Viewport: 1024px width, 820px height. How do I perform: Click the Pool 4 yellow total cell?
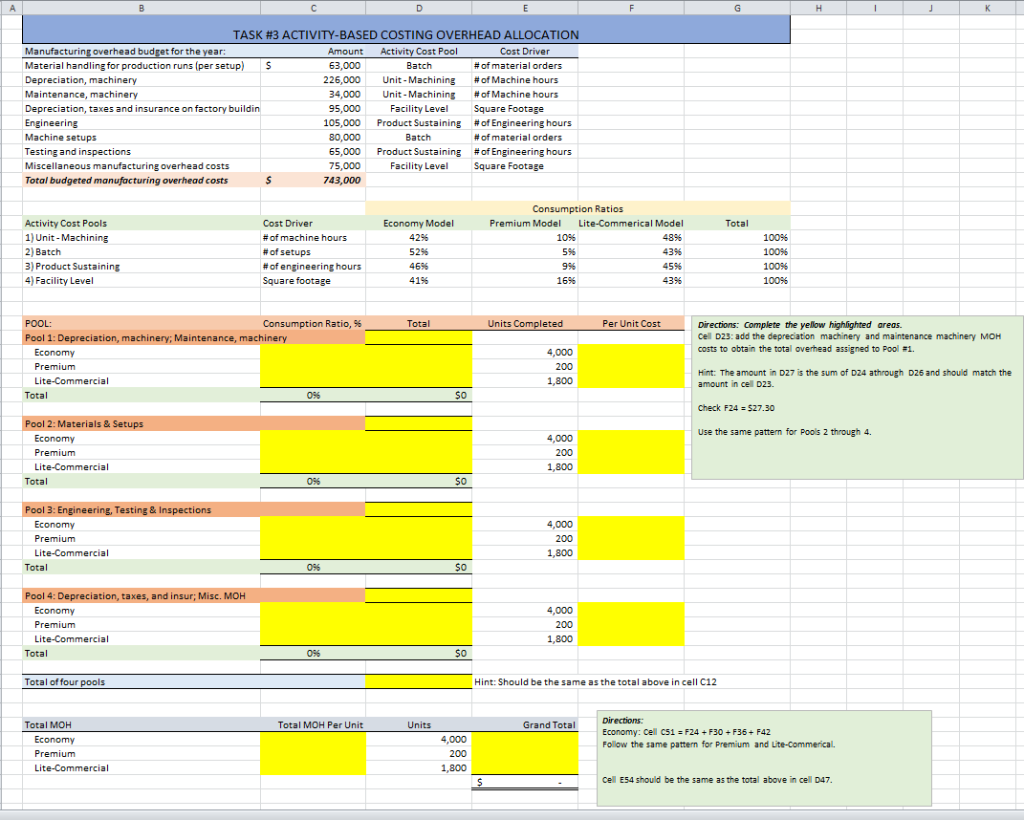click(419, 596)
